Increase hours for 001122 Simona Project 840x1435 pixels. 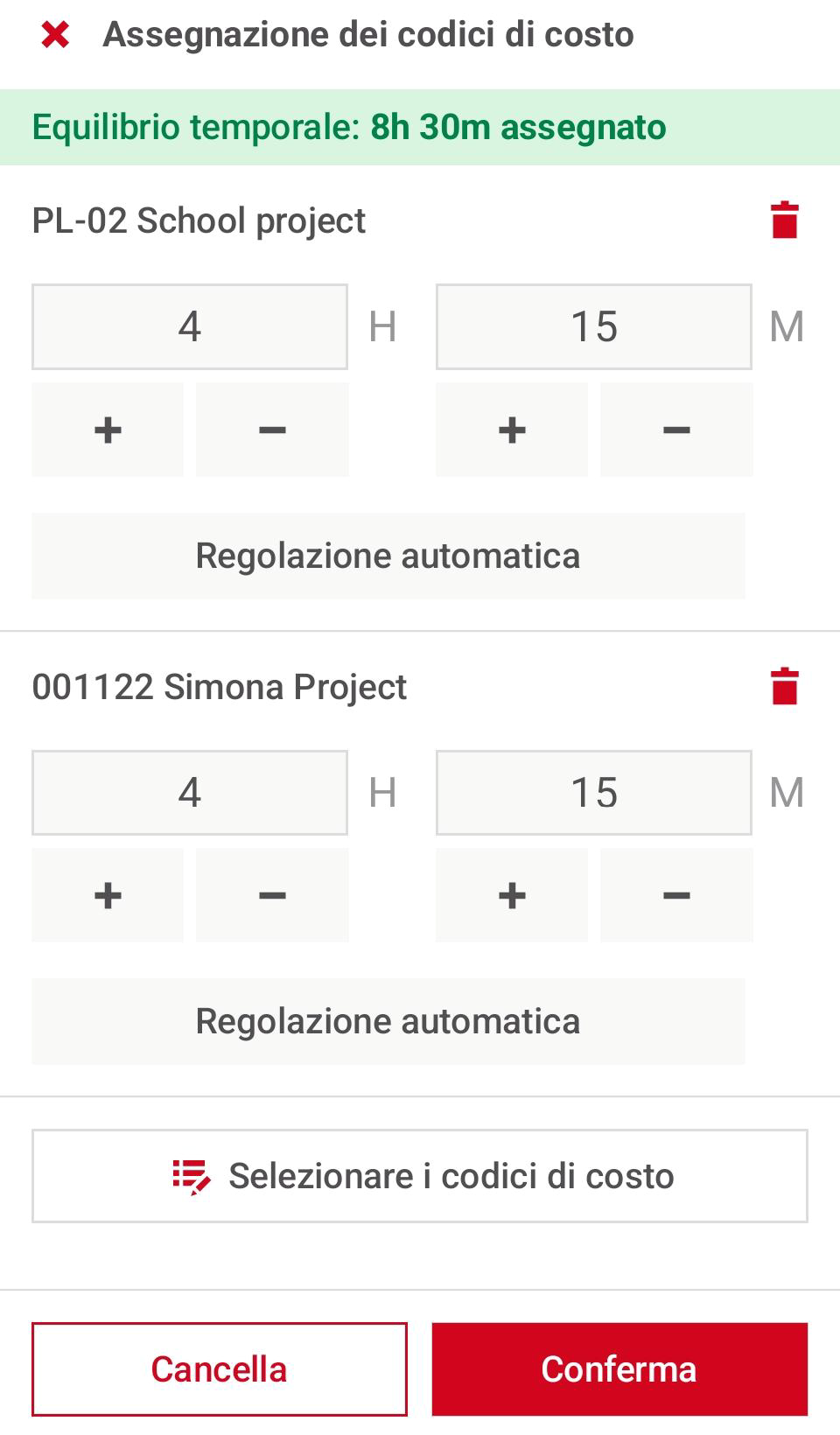click(x=108, y=895)
